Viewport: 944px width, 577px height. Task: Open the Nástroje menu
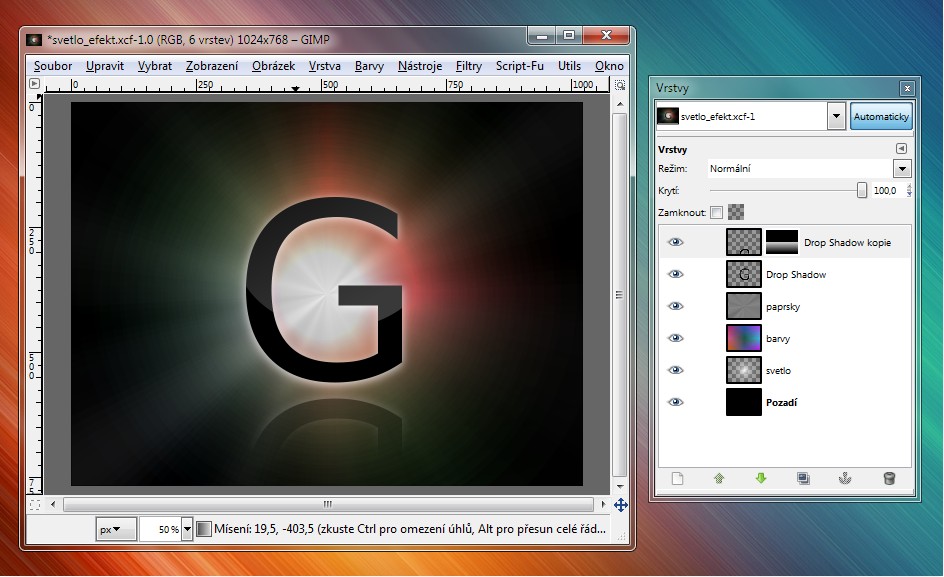pos(420,66)
